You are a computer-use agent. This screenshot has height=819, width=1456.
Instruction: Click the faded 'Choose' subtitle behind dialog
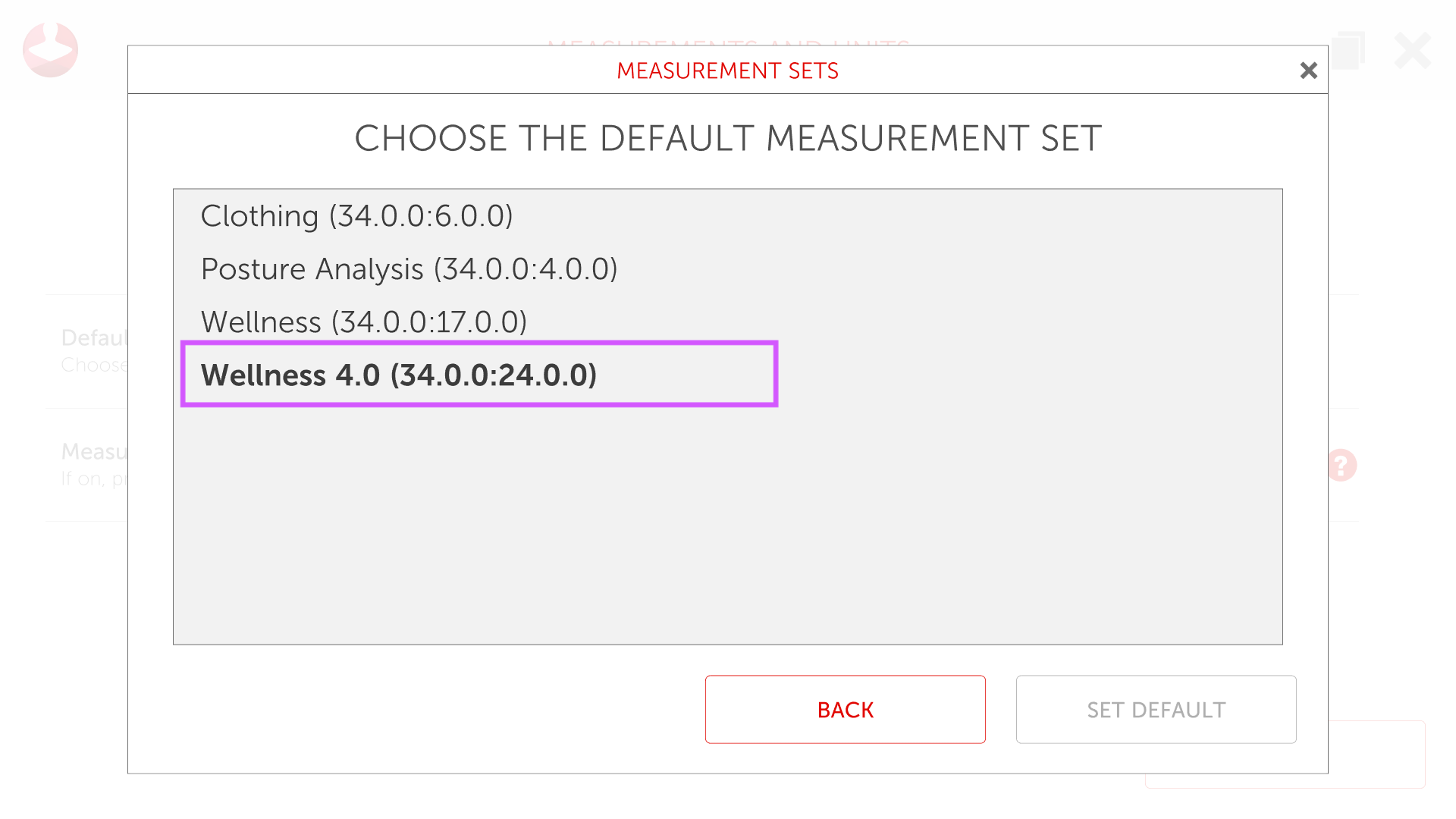pyautogui.click(x=93, y=365)
